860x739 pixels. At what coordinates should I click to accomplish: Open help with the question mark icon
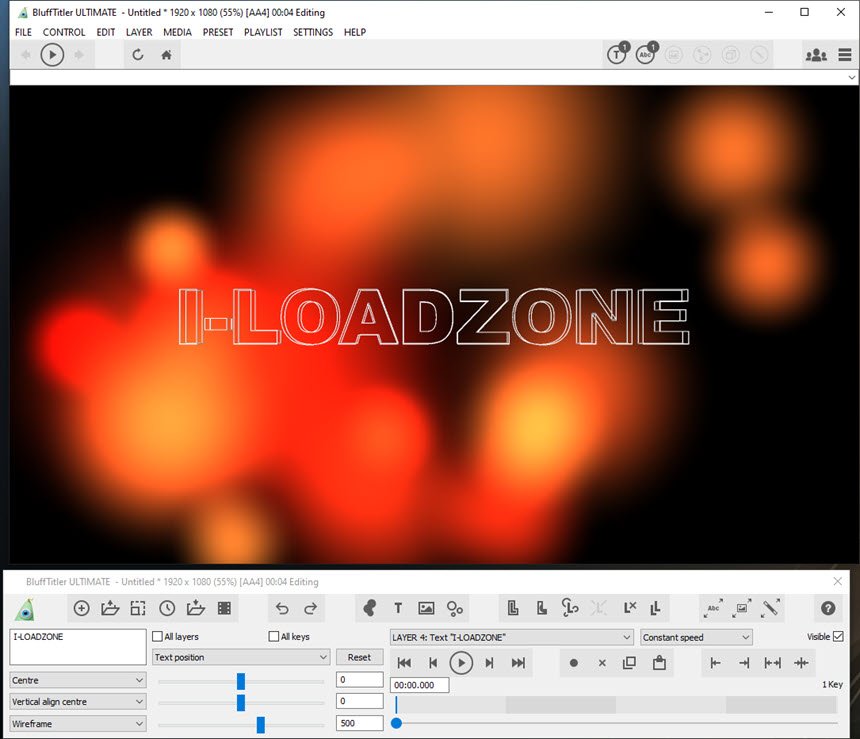tap(828, 608)
